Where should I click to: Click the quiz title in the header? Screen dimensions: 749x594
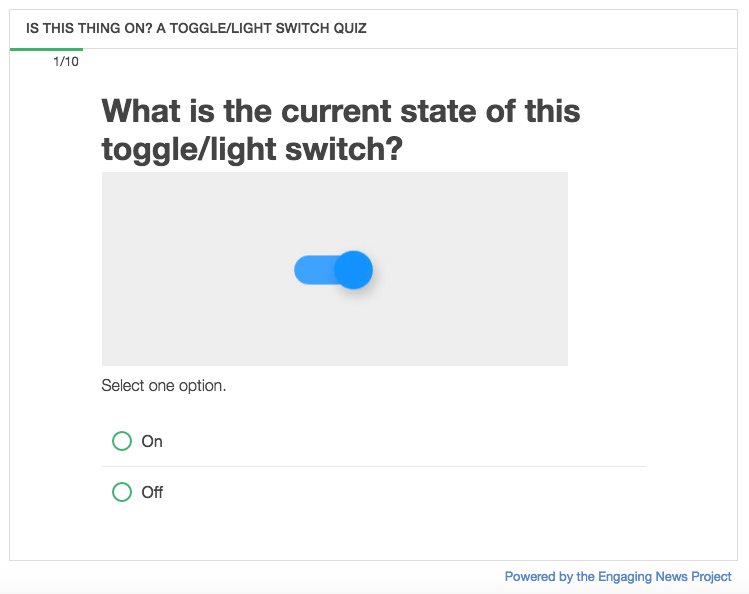[x=196, y=28]
